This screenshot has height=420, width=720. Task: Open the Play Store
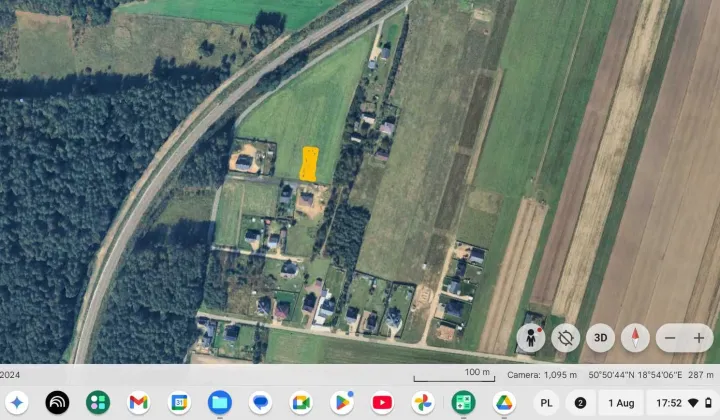pos(342,403)
